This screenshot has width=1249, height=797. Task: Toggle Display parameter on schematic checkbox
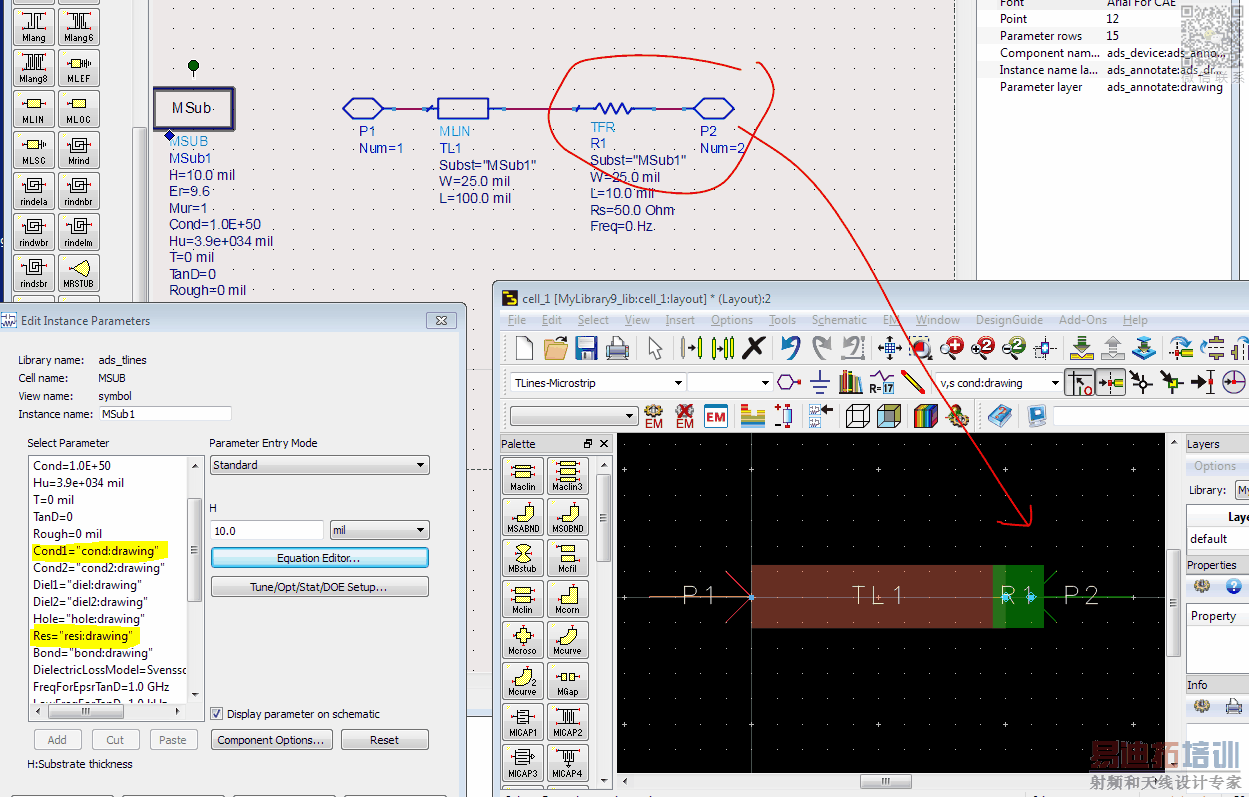(x=217, y=714)
